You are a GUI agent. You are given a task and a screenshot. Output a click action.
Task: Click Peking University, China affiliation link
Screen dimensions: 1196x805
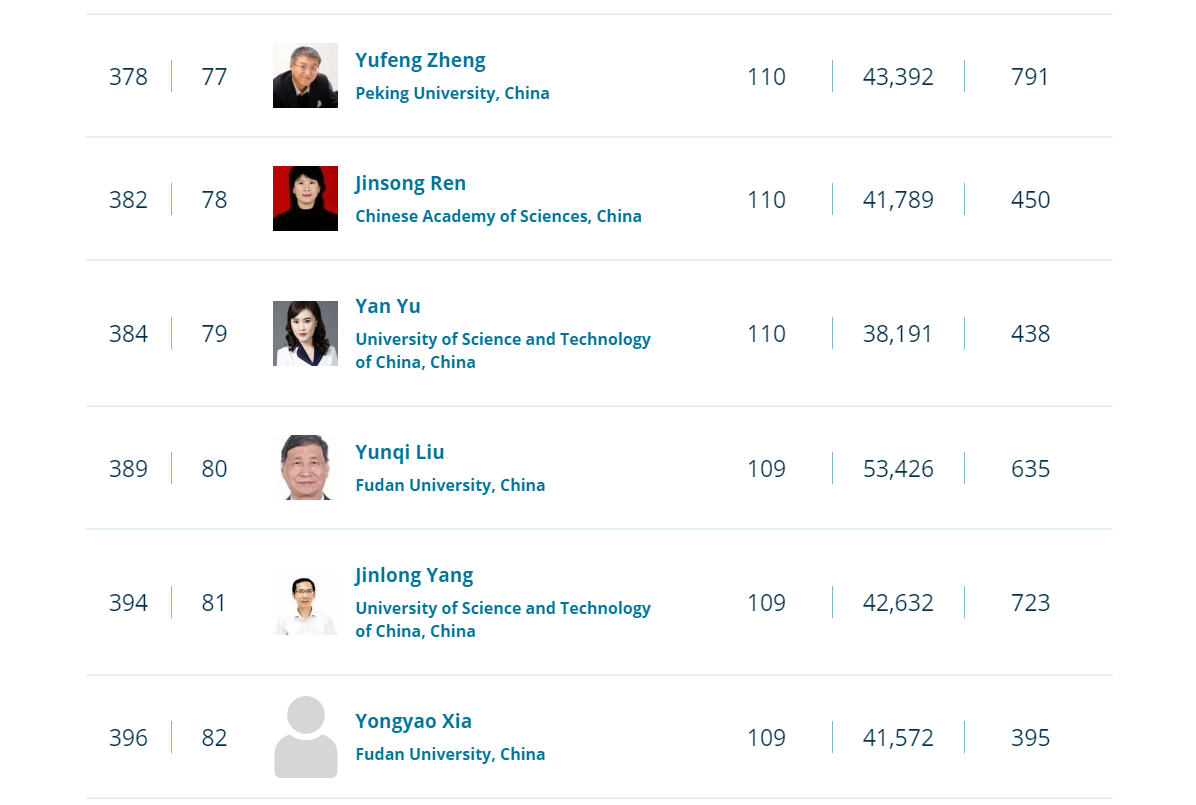pos(452,93)
